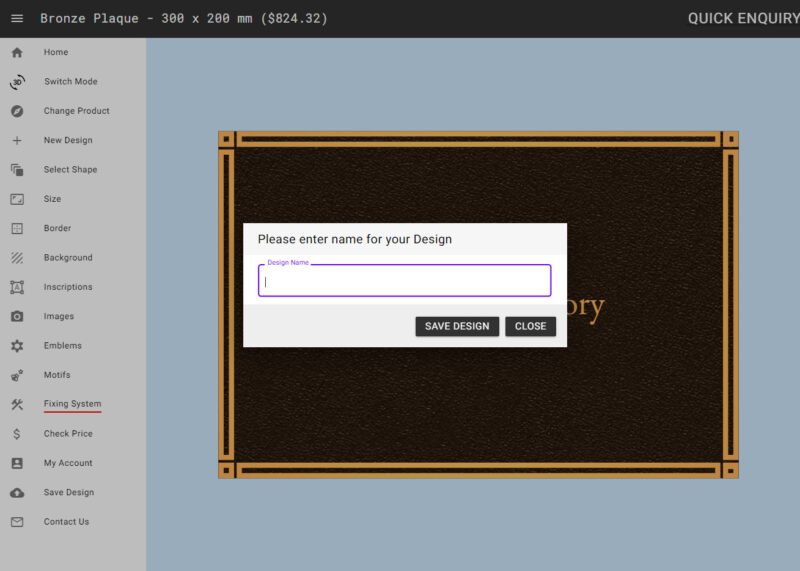Click the CLOSE button in dialog
Image resolution: width=800 pixels, height=571 pixels.
tap(531, 326)
